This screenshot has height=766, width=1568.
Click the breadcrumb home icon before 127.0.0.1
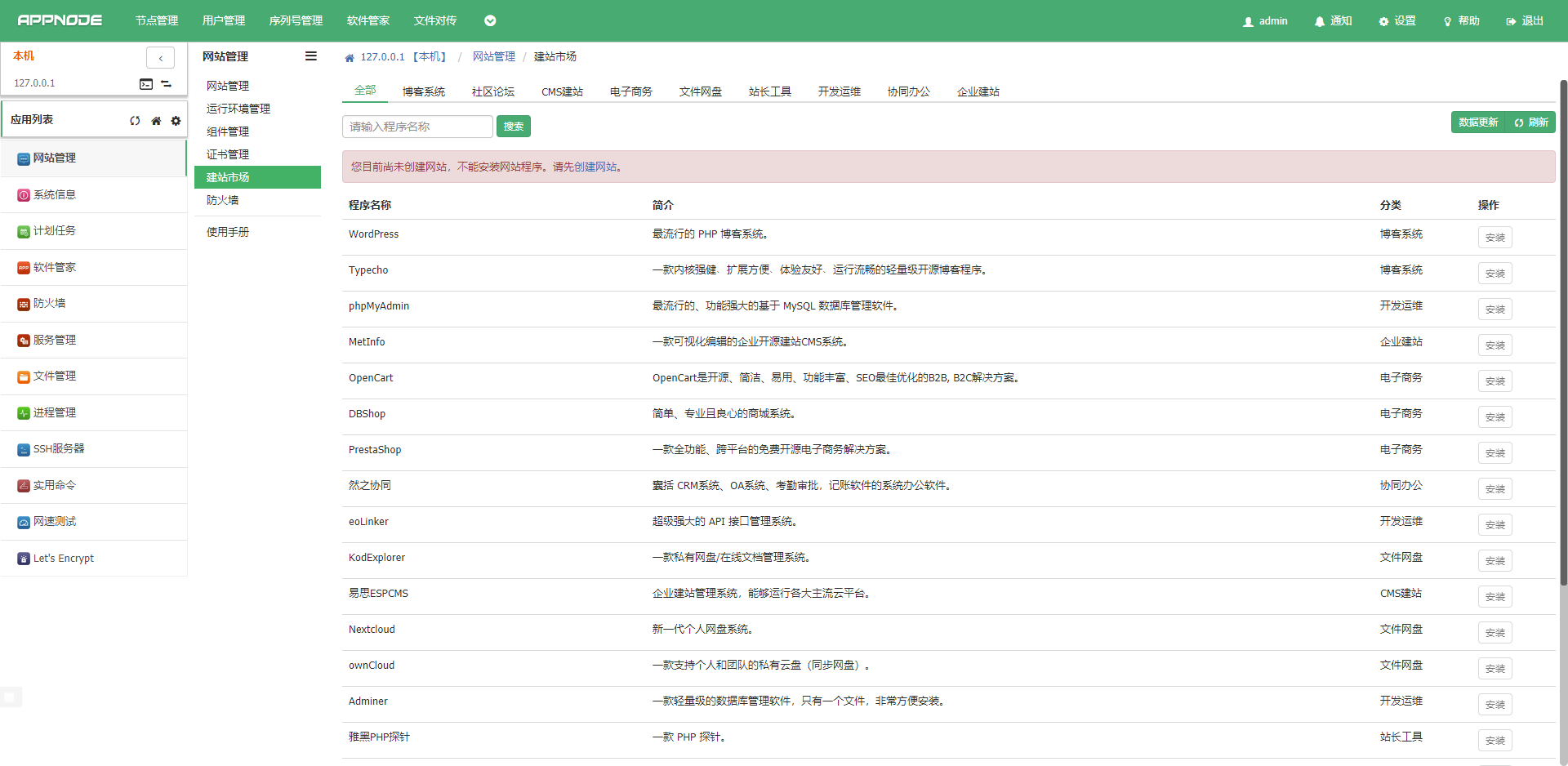[x=350, y=57]
